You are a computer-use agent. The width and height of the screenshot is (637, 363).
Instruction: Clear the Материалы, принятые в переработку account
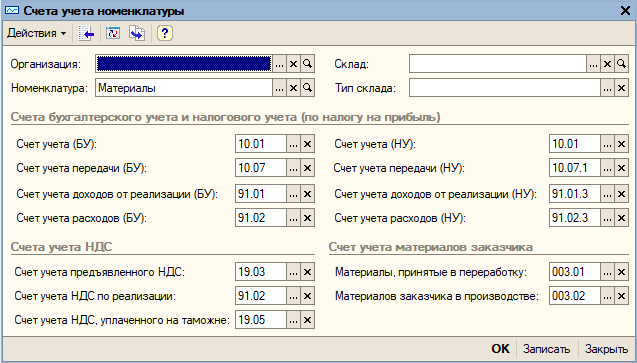621,272
